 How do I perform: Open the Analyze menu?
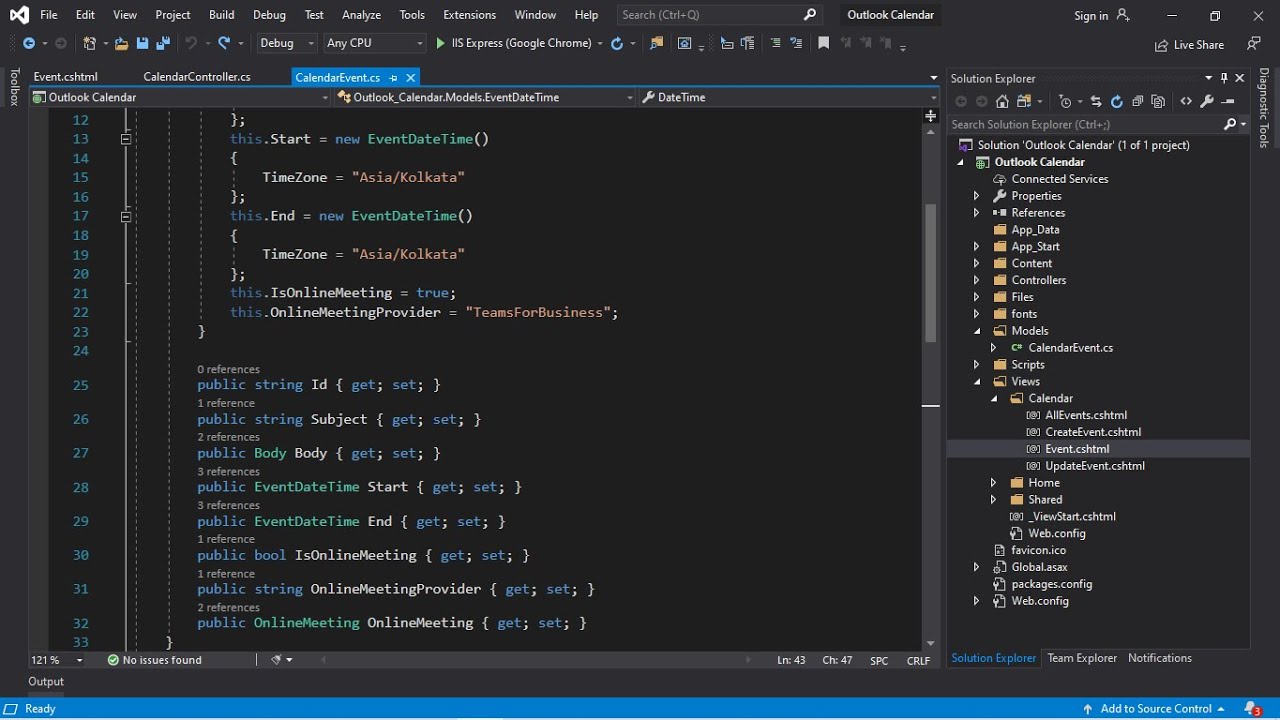pyautogui.click(x=361, y=15)
